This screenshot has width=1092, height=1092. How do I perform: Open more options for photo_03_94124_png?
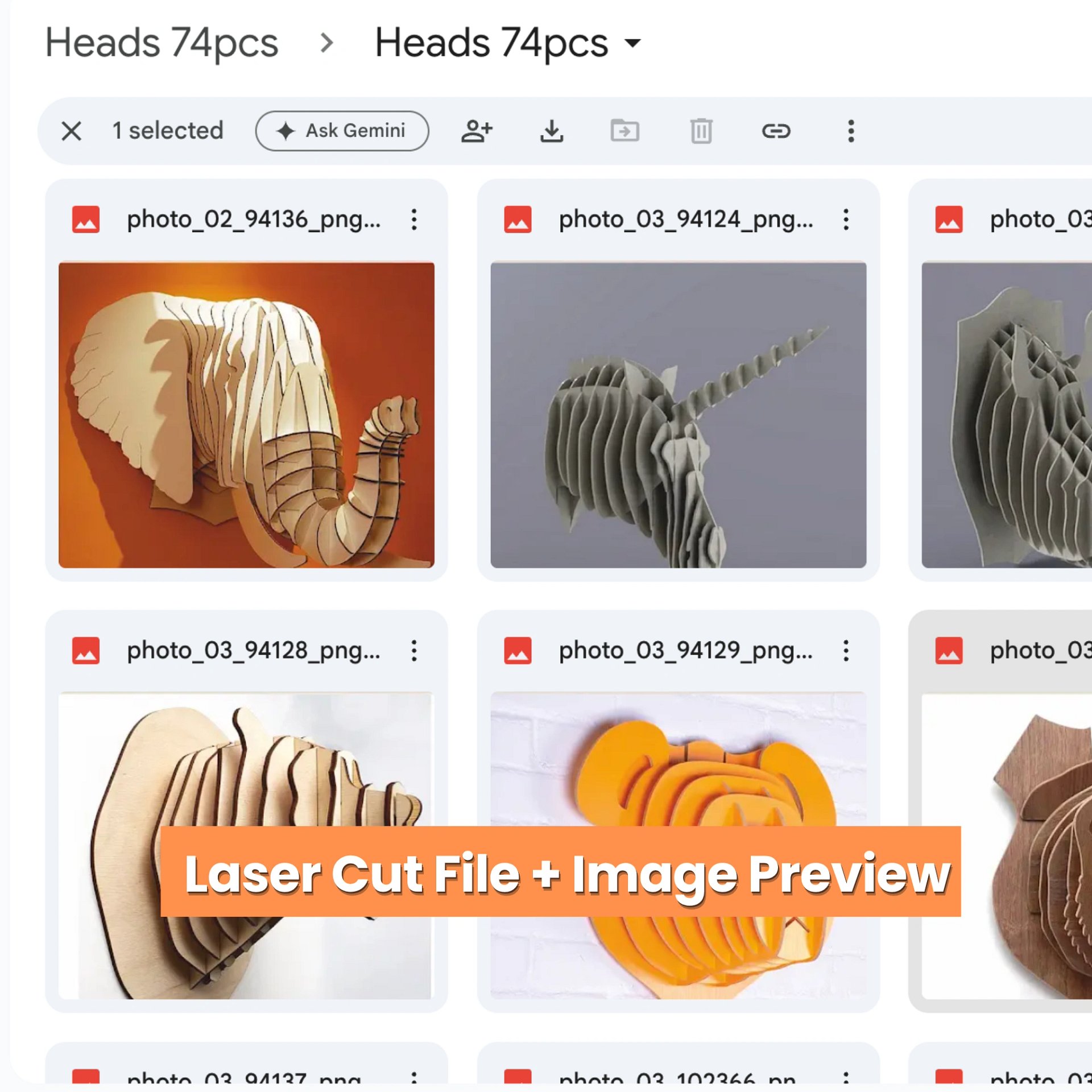click(x=846, y=220)
